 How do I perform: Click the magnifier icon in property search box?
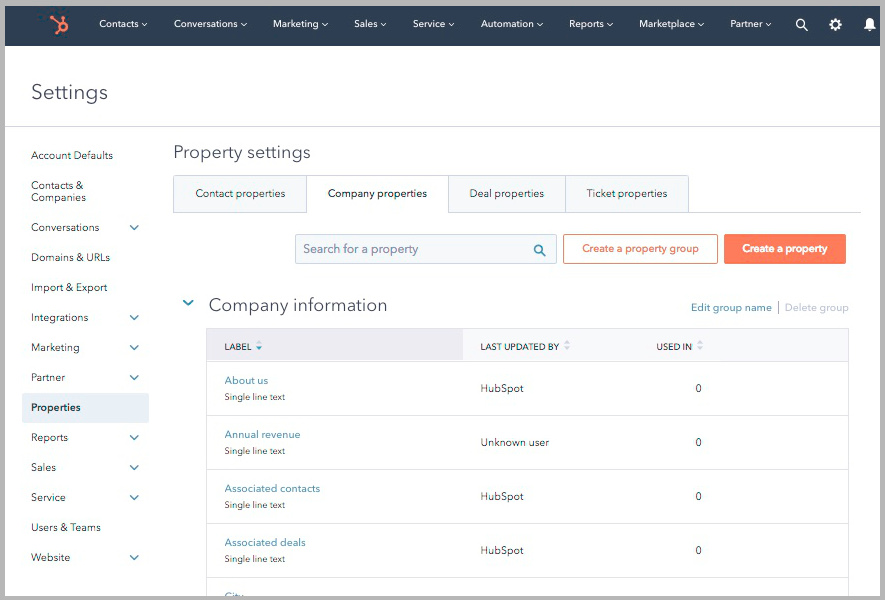[x=540, y=250]
